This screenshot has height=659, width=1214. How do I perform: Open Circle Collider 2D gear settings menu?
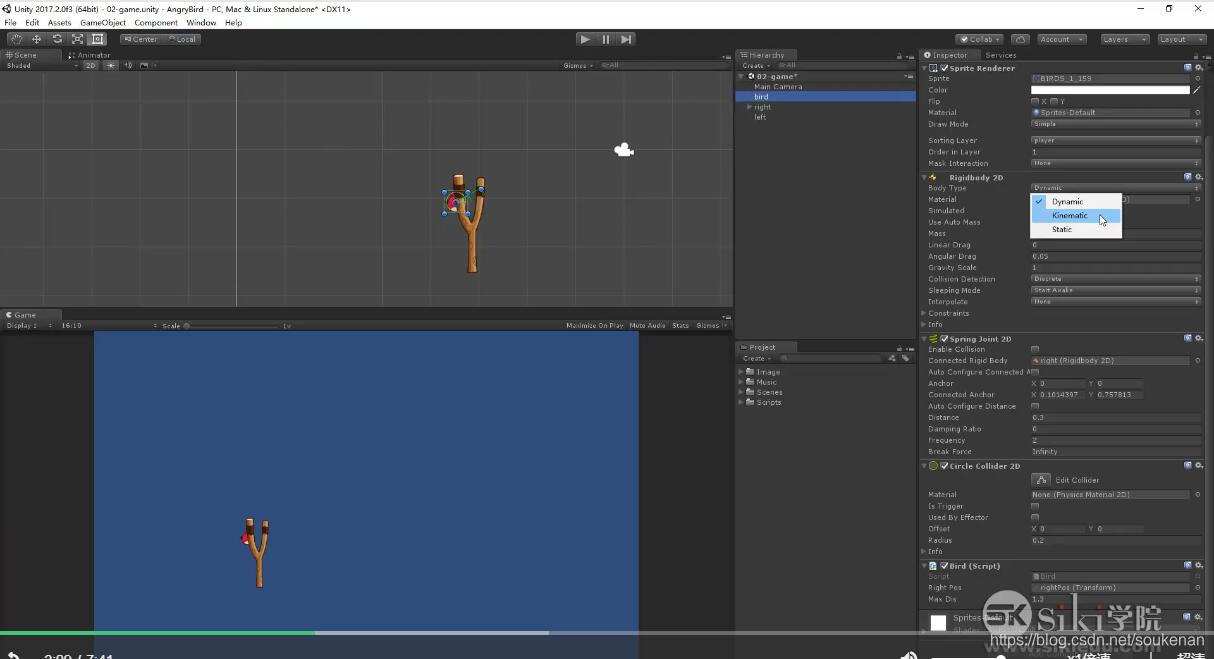pyautogui.click(x=1198, y=465)
